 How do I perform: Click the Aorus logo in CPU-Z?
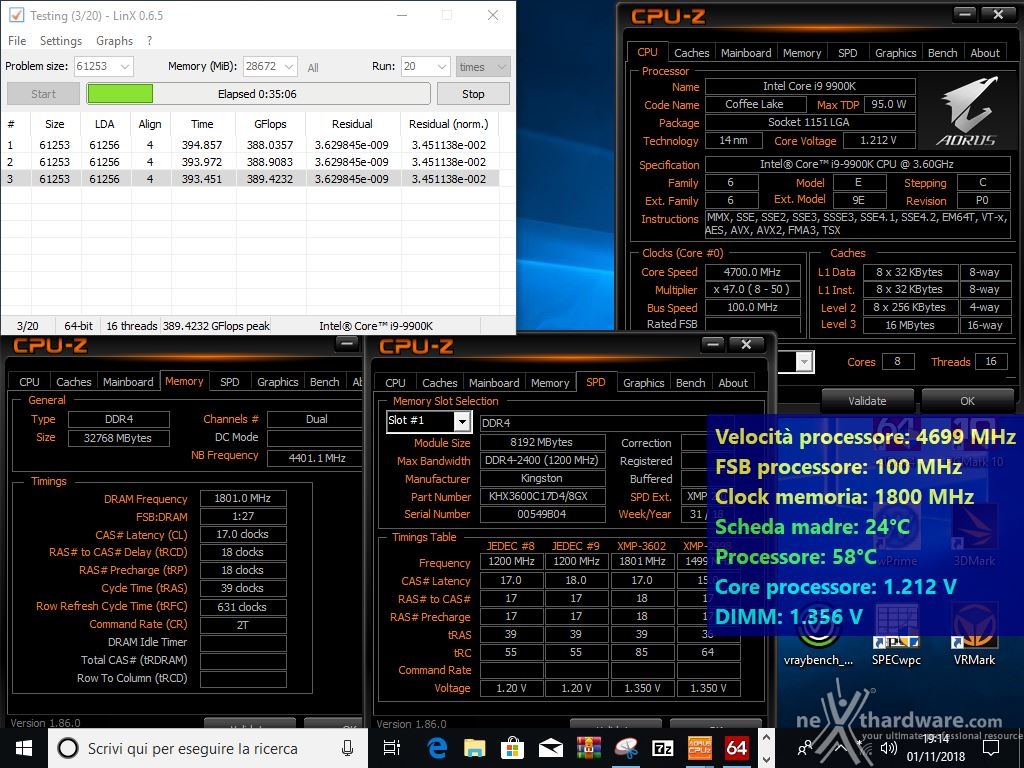tap(967, 112)
